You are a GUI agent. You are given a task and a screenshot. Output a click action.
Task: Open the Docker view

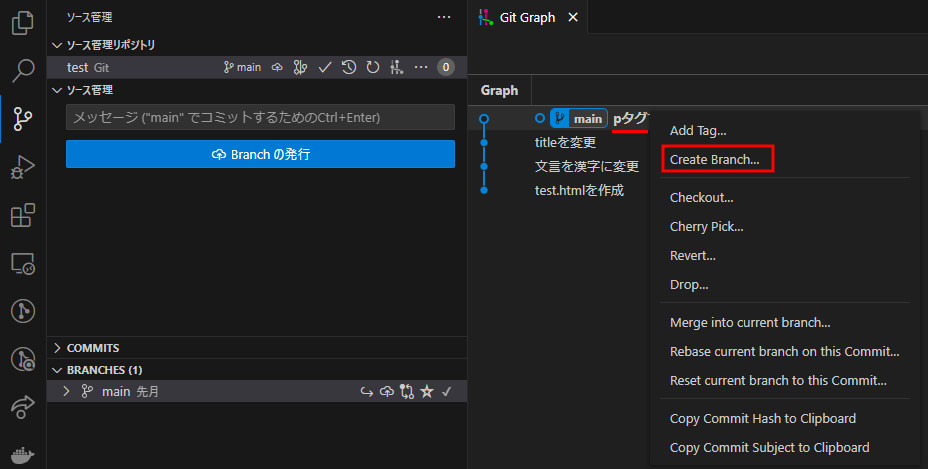coord(22,455)
